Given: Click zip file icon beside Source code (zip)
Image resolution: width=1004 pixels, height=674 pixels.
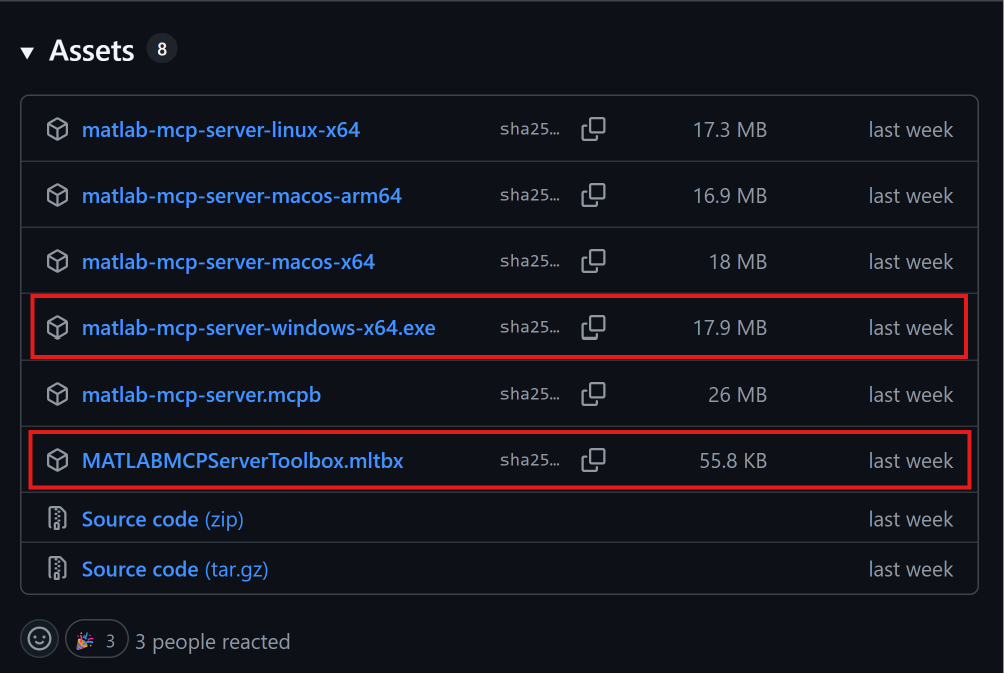Looking at the screenshot, I should tap(58, 518).
